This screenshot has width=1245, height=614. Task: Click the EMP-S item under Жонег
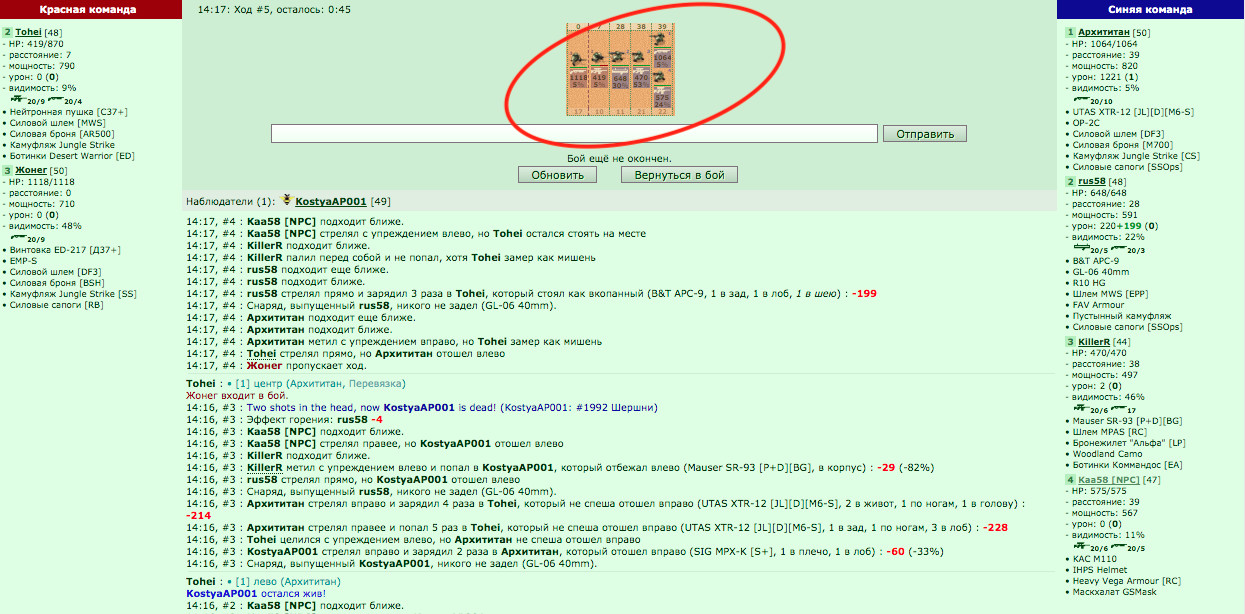point(25,260)
